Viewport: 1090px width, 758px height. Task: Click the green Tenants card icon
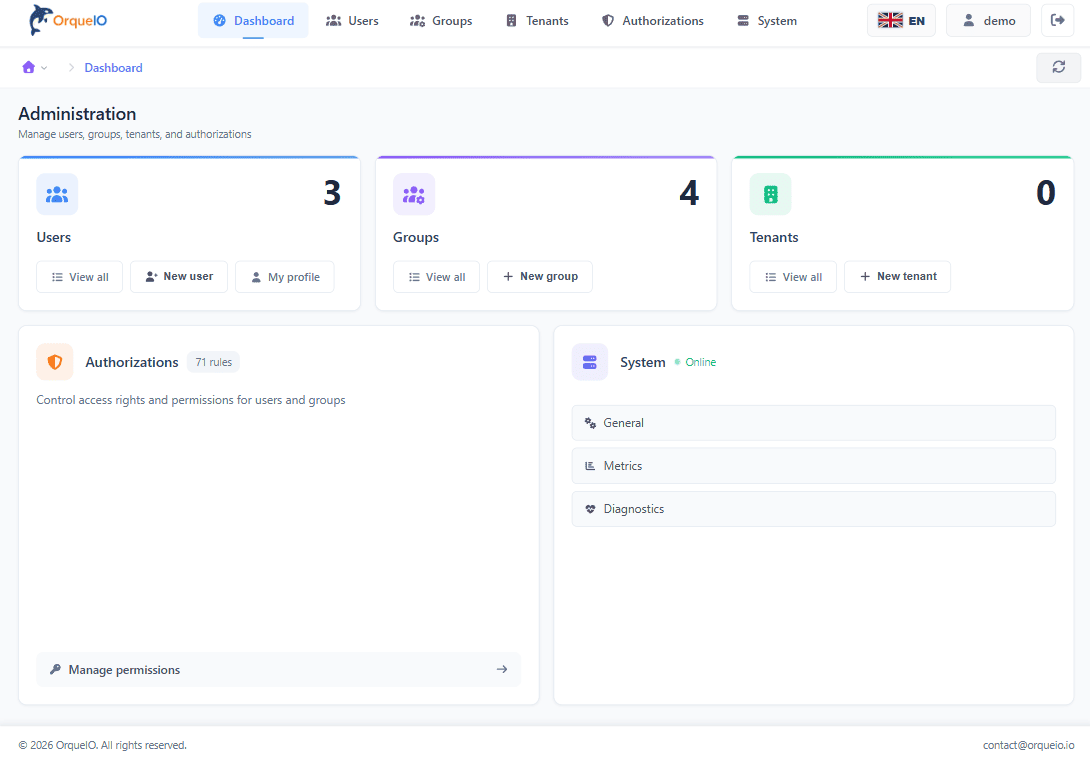[x=770, y=194]
